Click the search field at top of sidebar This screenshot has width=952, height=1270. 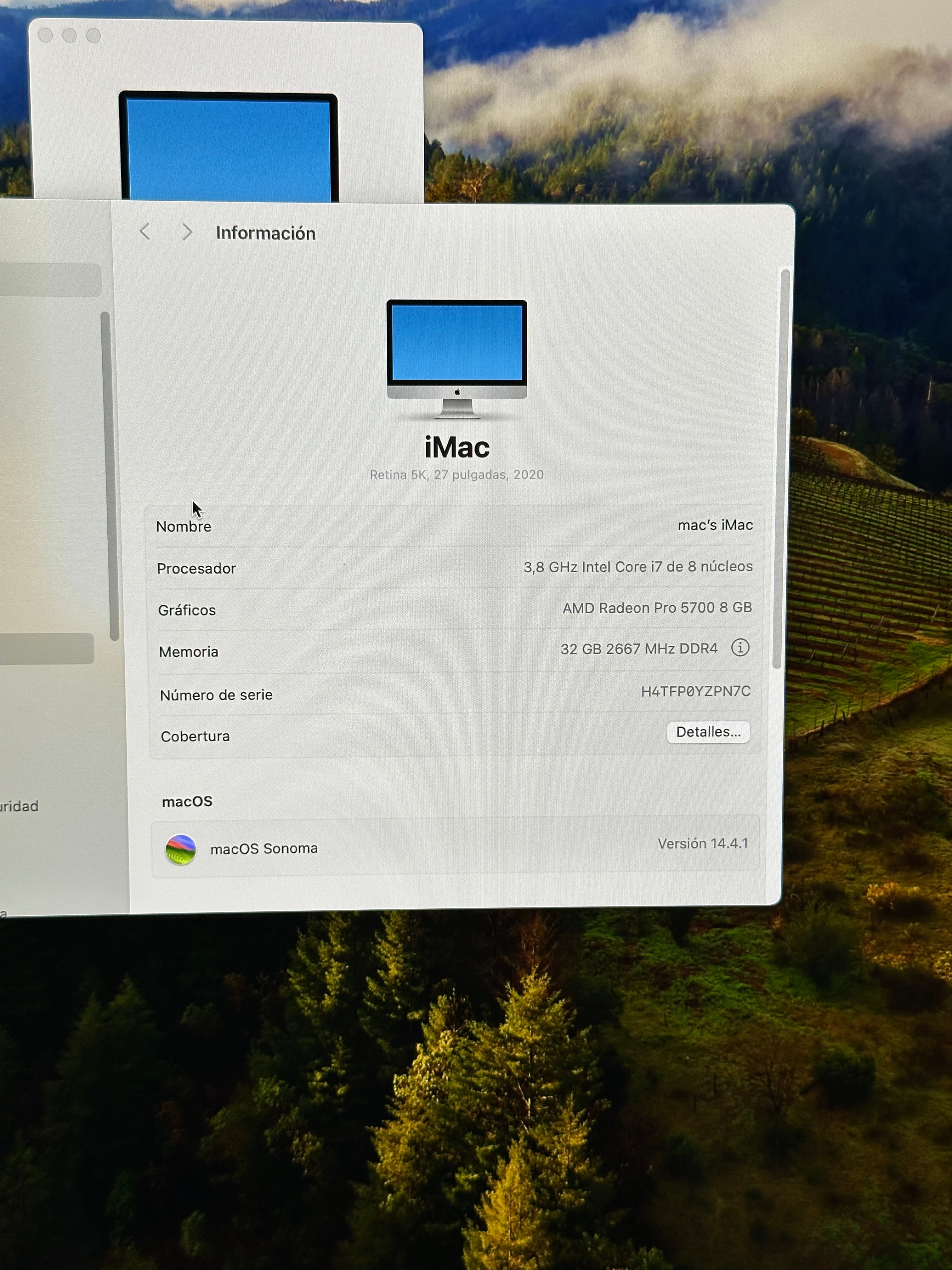pos(50,280)
